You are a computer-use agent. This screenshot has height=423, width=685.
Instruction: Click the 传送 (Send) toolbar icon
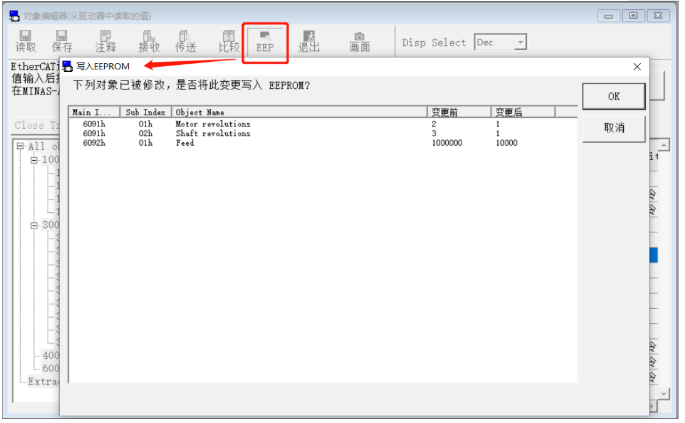point(185,42)
